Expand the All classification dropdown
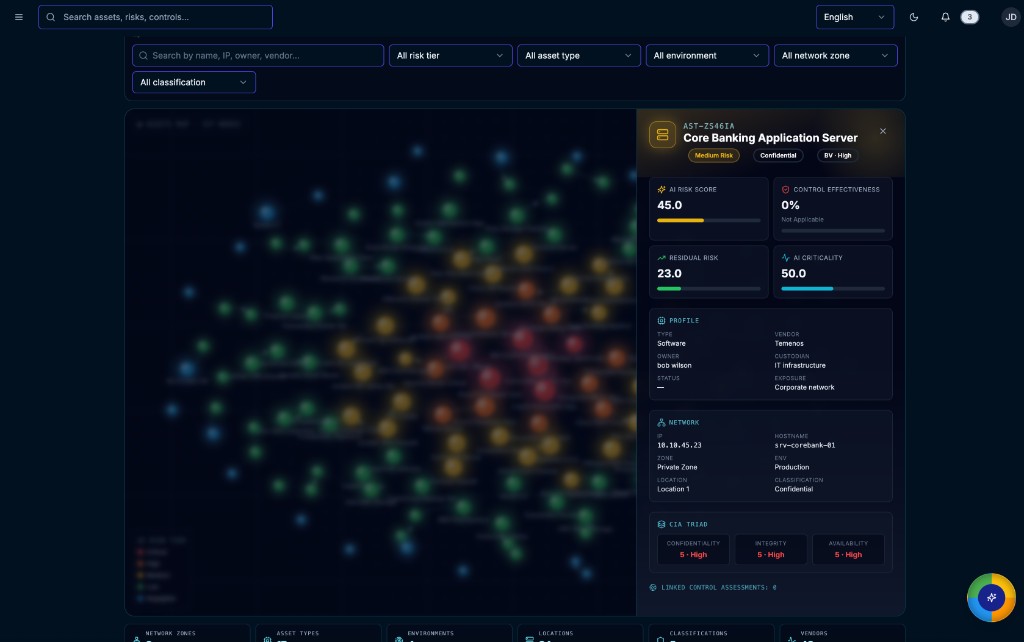Screen dimensions: 1024x642 (194, 82)
